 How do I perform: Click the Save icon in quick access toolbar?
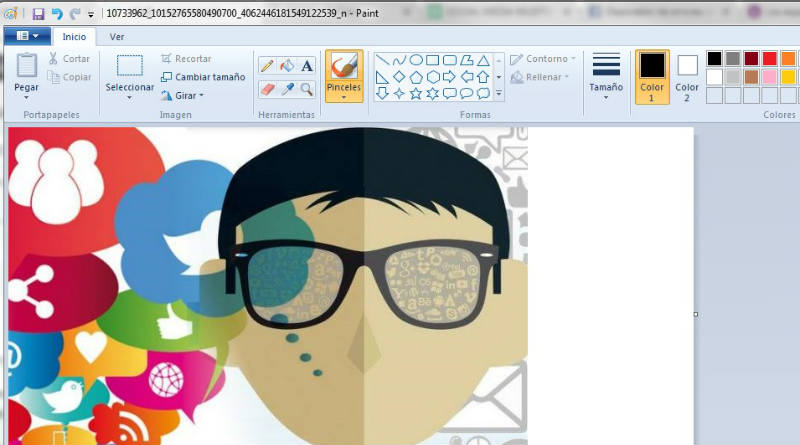click(x=38, y=14)
